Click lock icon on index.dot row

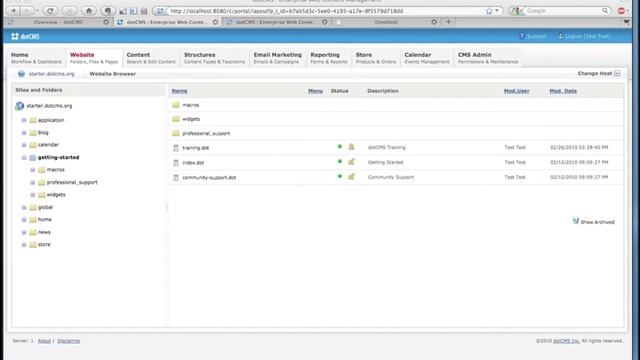tap(351, 162)
